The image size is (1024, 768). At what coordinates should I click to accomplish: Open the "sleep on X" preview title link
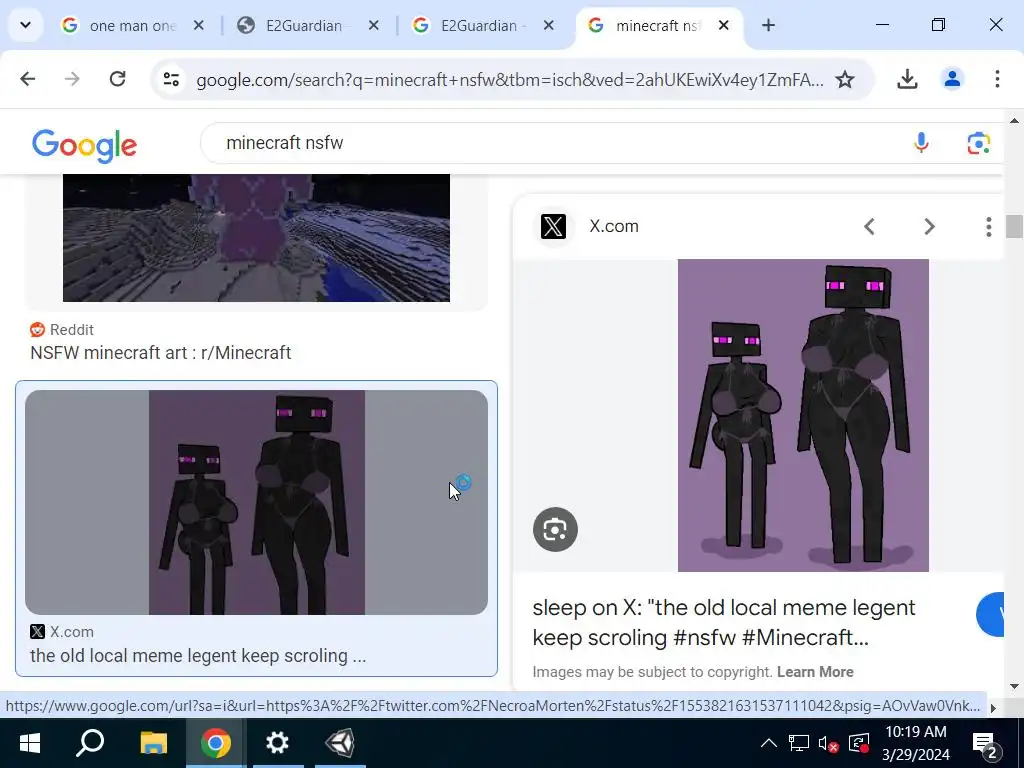tap(724, 622)
